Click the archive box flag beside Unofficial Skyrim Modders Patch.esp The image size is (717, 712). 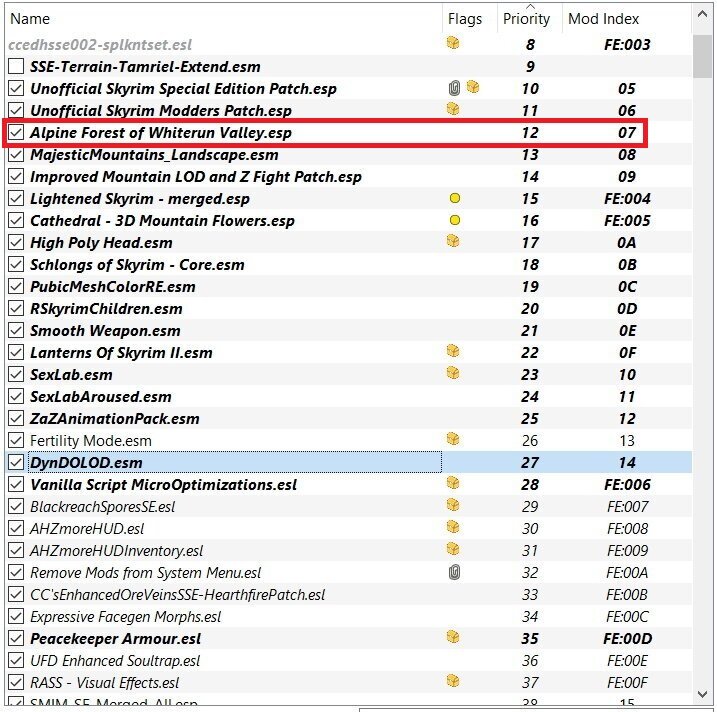coord(453,109)
